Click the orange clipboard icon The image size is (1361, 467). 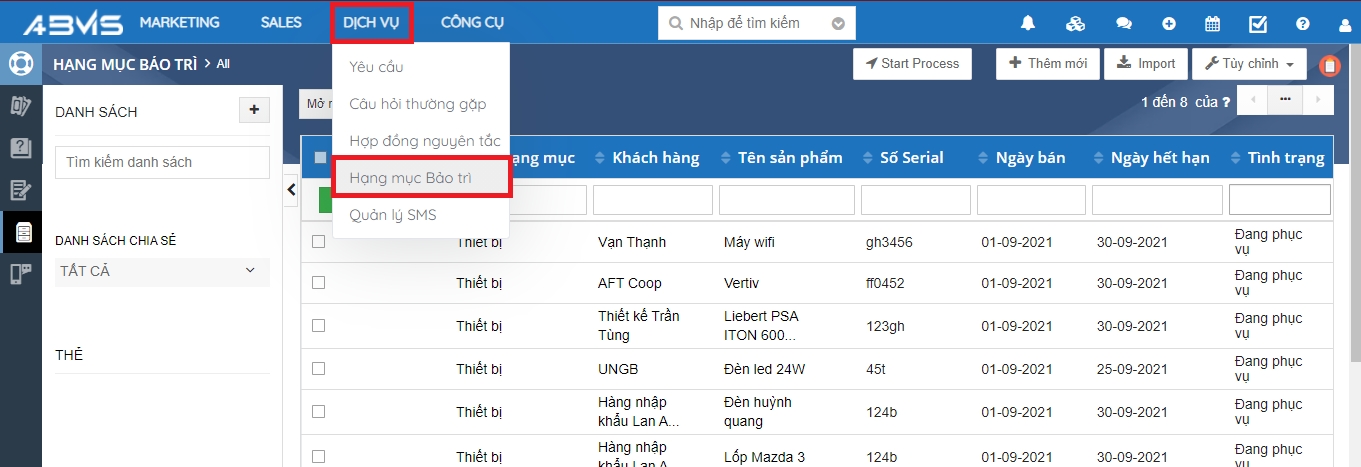coord(1329,66)
